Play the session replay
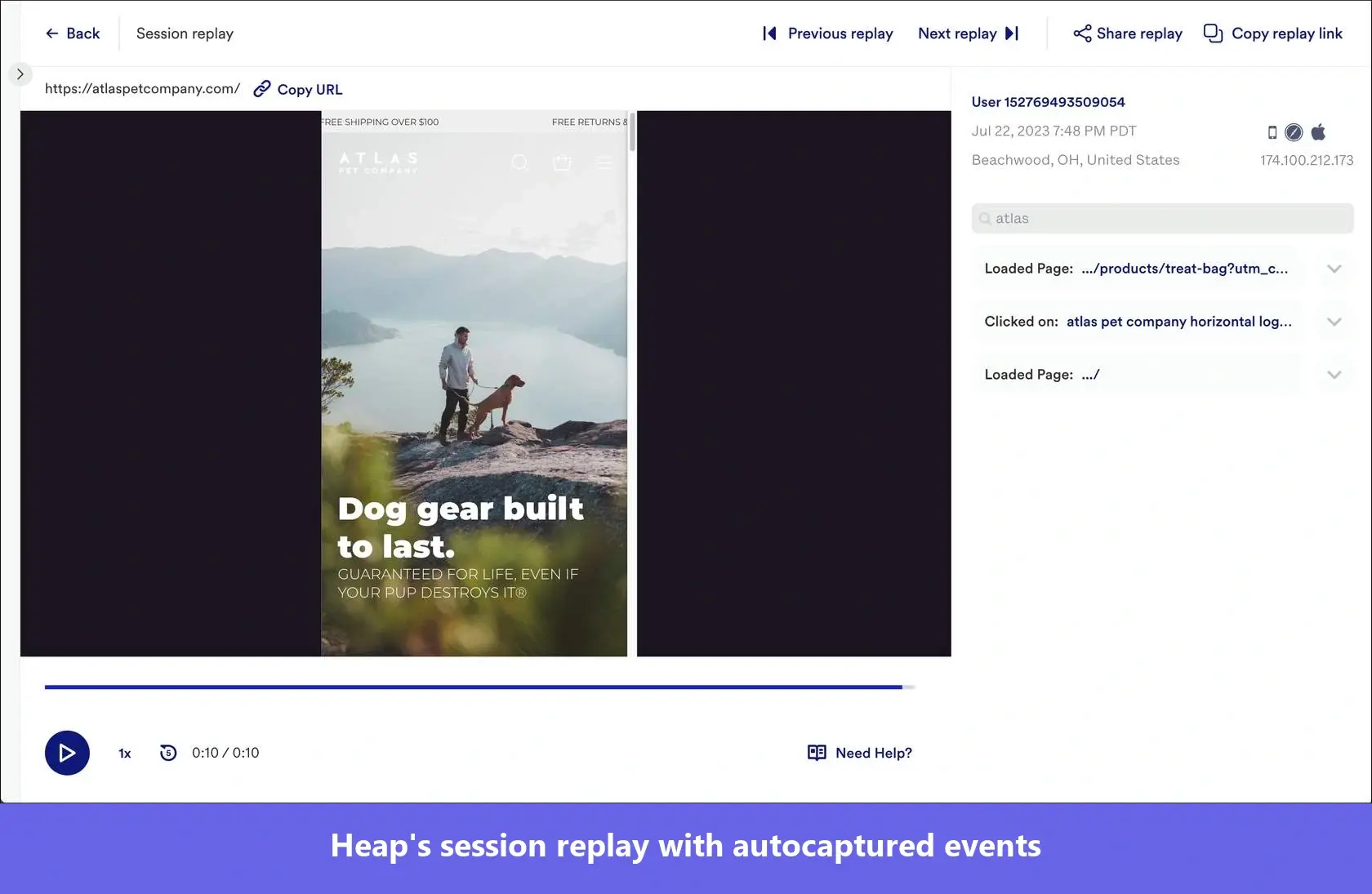This screenshot has height=894, width=1372. (67, 753)
